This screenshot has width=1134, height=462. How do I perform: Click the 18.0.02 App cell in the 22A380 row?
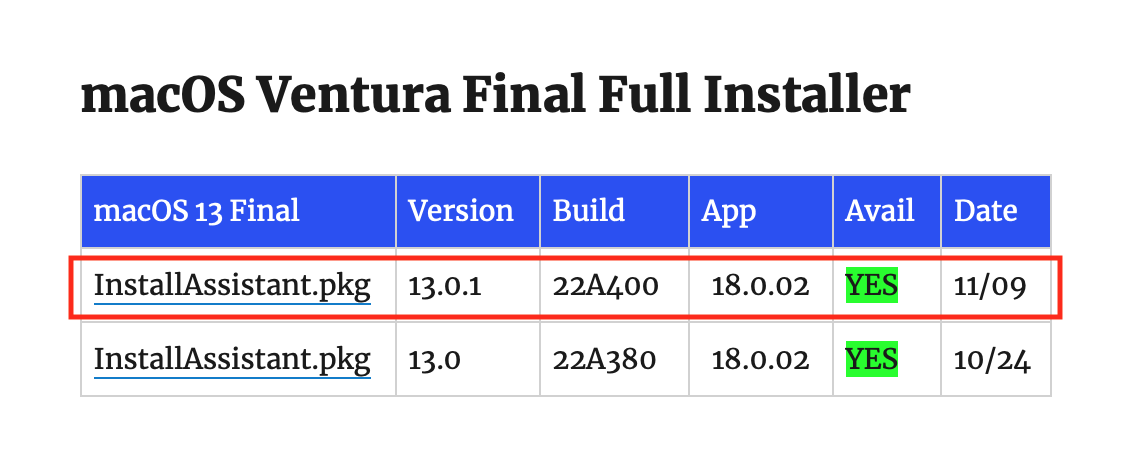click(x=760, y=360)
